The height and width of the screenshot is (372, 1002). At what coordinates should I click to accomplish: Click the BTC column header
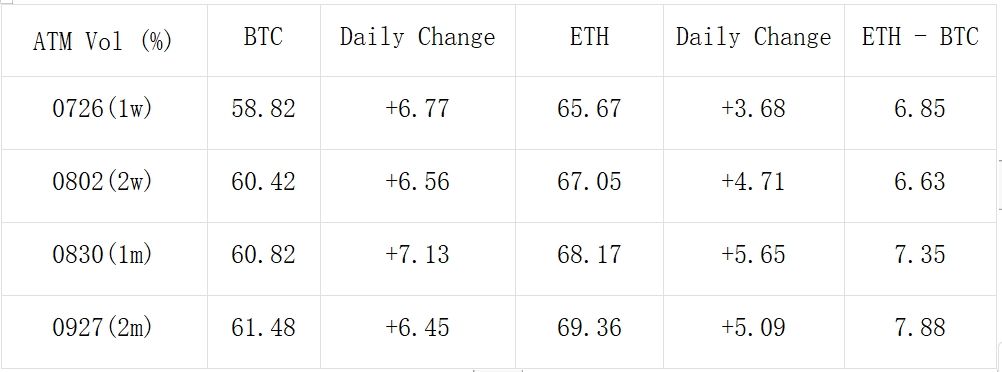pos(264,40)
